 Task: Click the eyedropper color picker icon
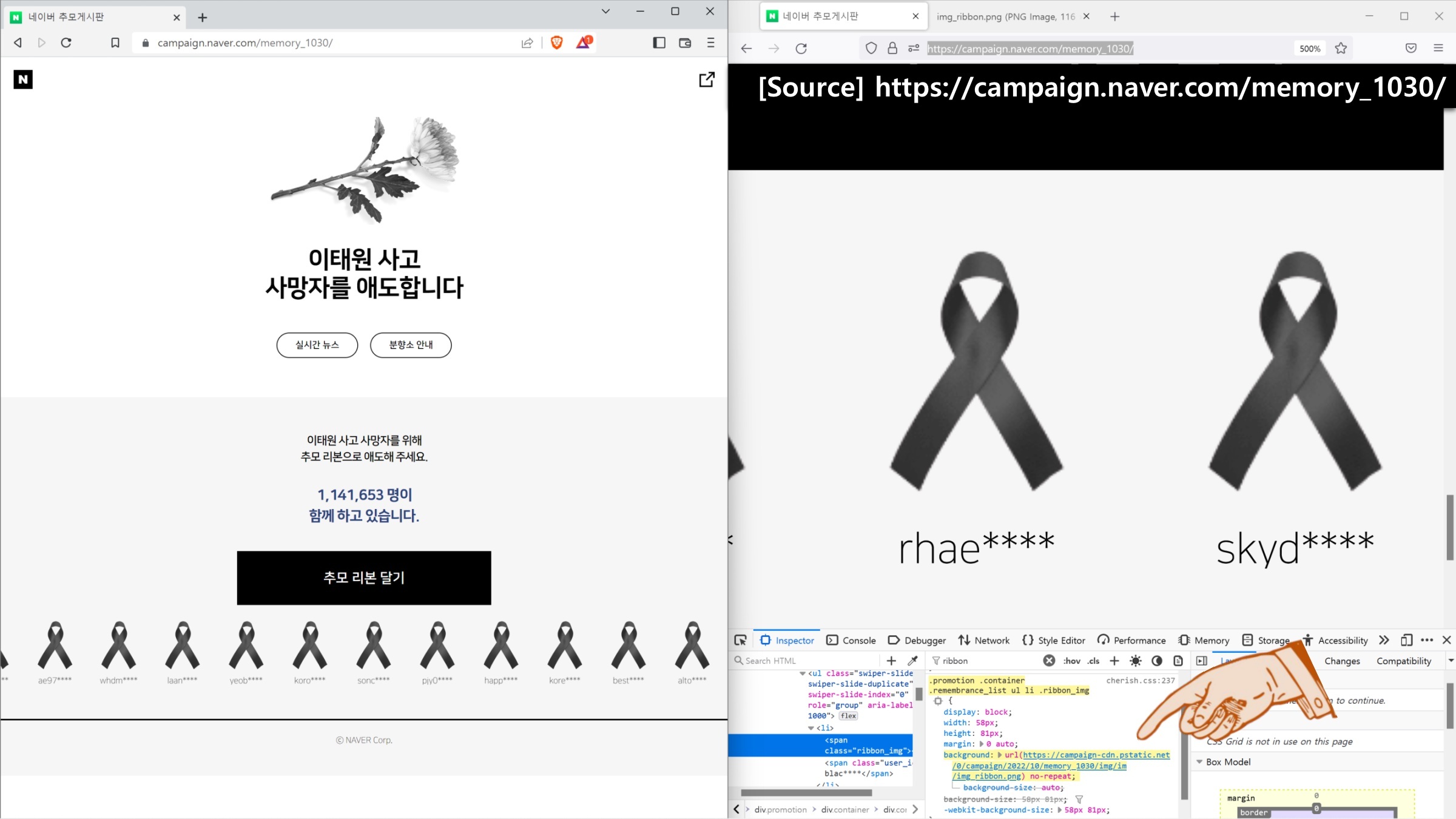(x=912, y=661)
